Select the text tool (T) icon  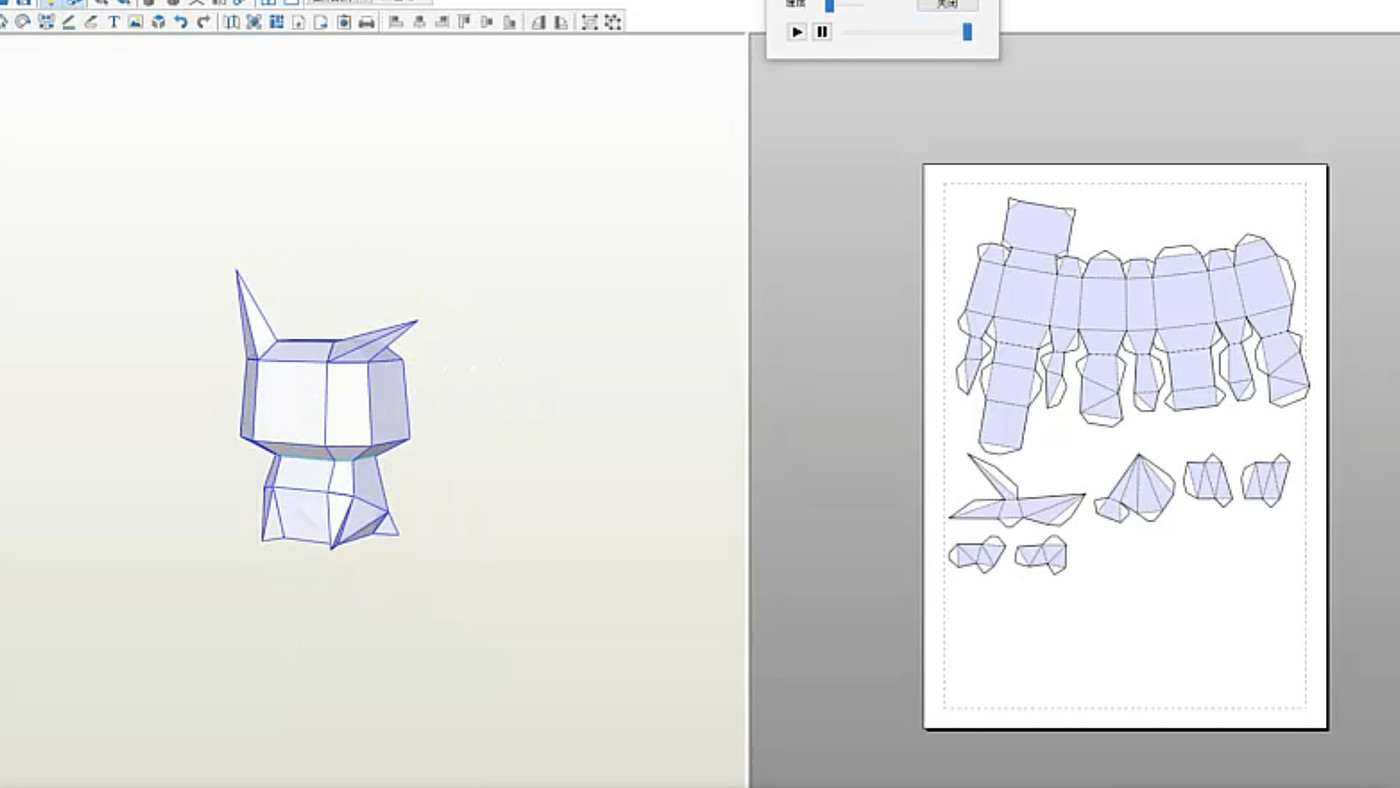tap(113, 22)
